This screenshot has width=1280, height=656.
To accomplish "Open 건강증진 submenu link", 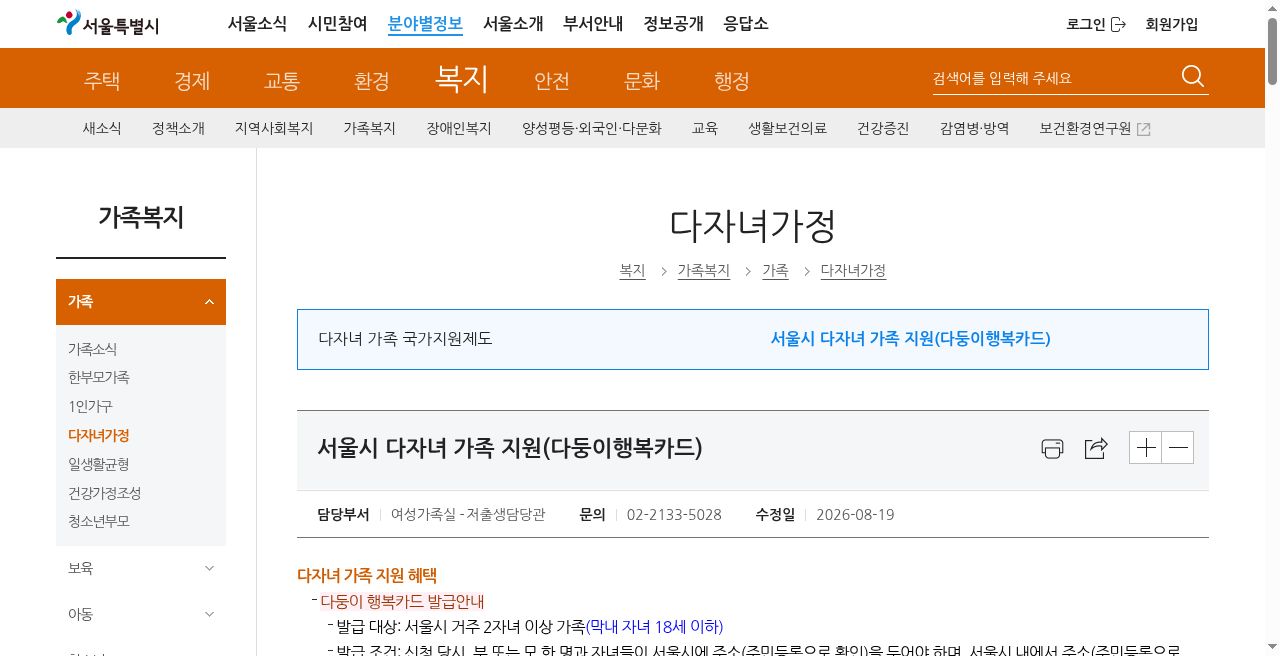I will tap(883, 128).
